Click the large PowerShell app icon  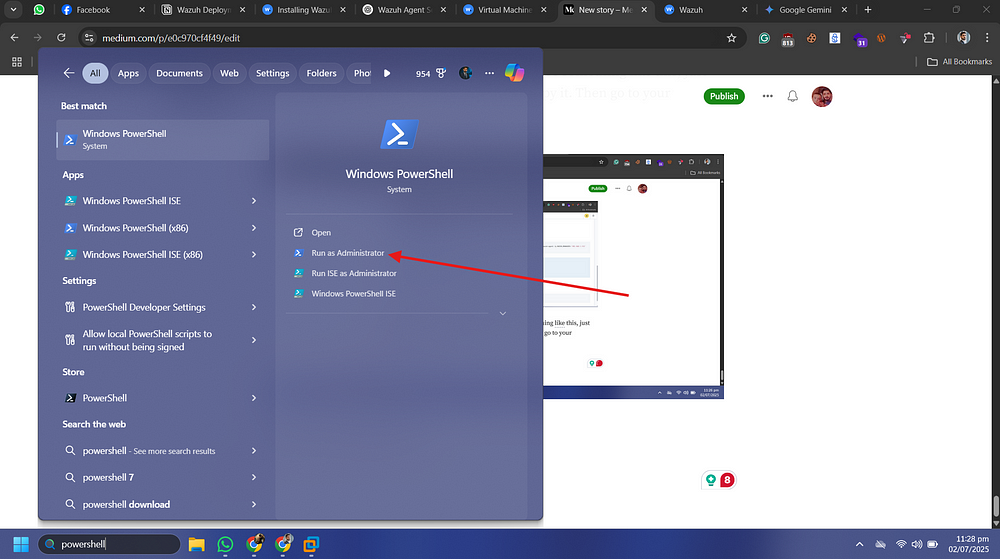(399, 134)
